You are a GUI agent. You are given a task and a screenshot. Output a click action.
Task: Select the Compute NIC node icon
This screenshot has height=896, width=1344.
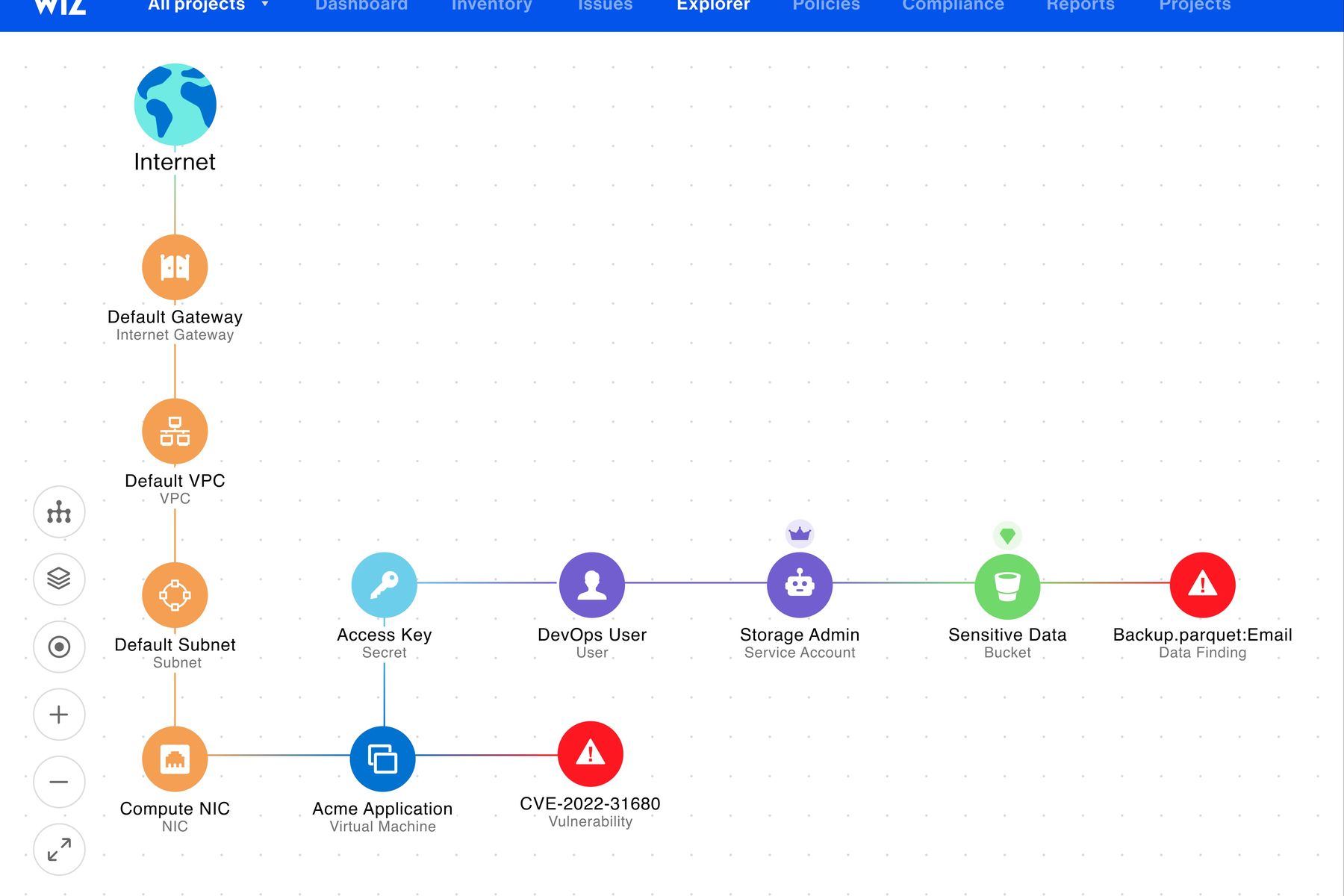pos(175,759)
